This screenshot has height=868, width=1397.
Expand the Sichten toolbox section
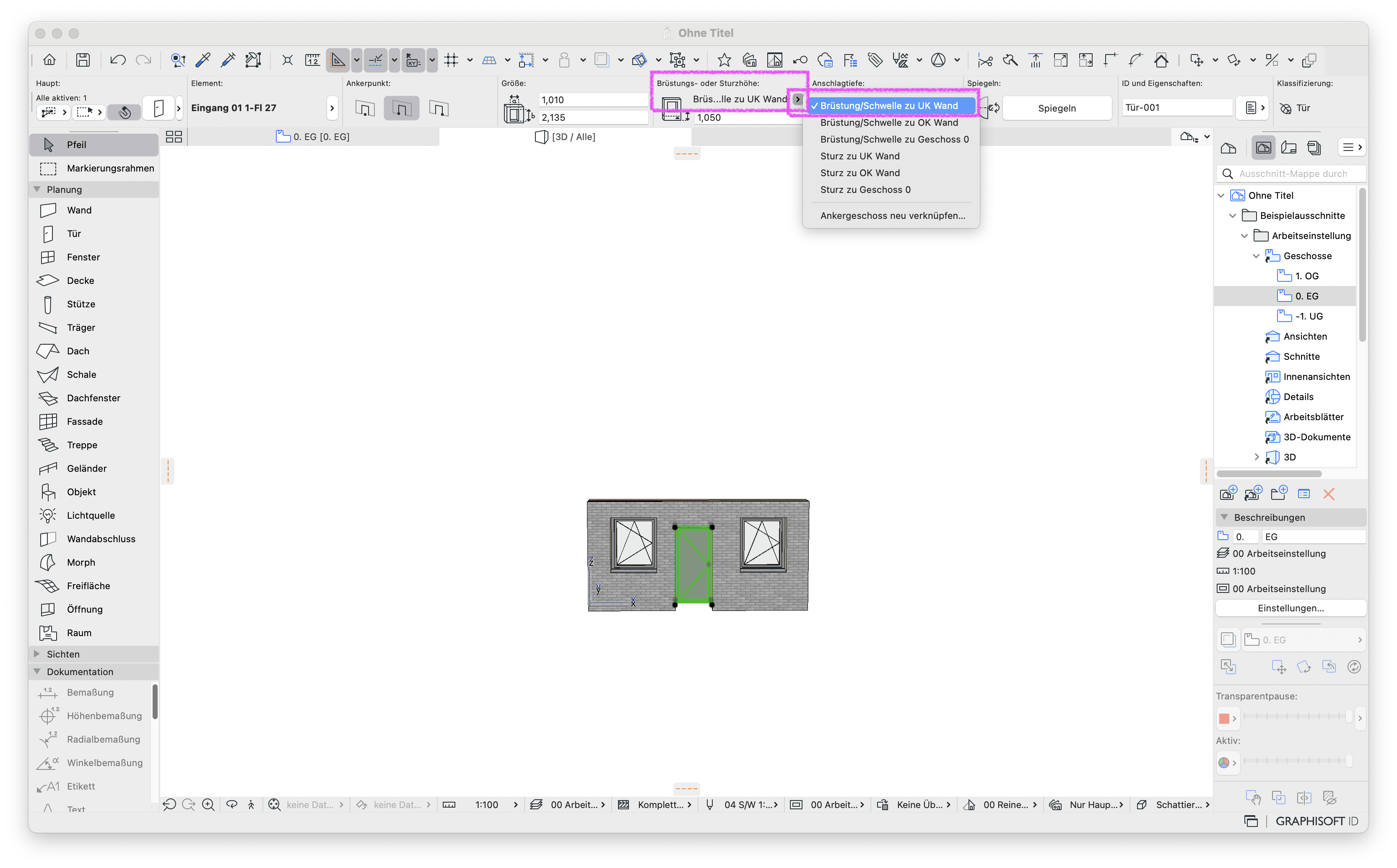[37, 655]
